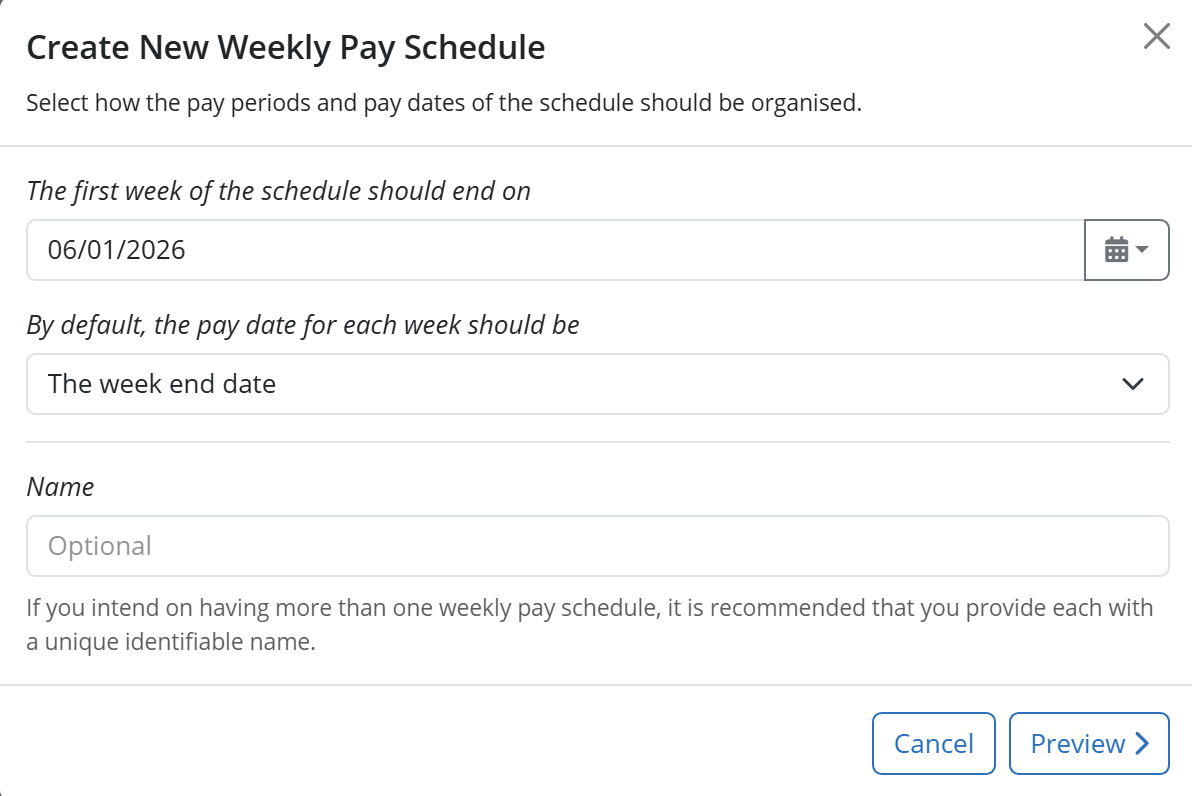Focus the first week end date field
The image size is (1192, 796).
[556, 250]
